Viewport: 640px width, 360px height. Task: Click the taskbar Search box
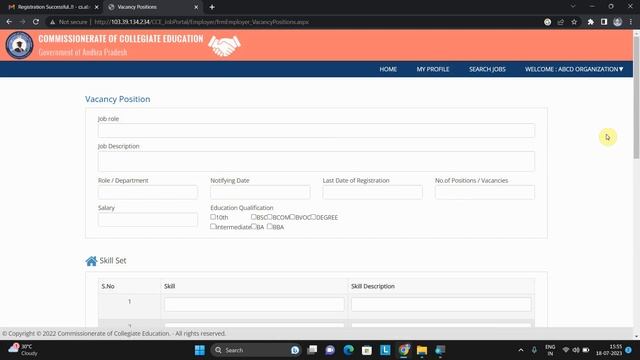256,350
